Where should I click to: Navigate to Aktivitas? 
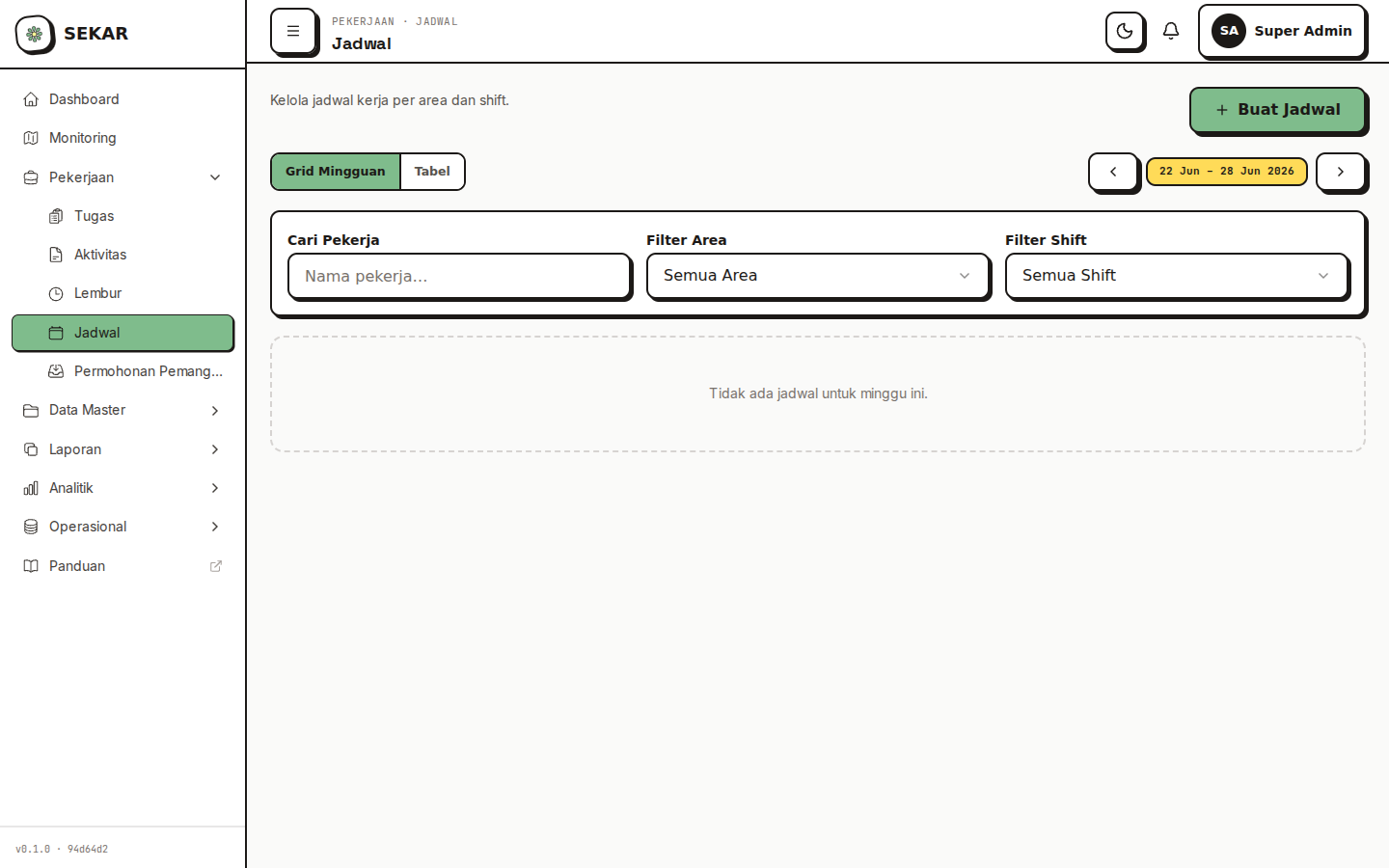point(123,255)
